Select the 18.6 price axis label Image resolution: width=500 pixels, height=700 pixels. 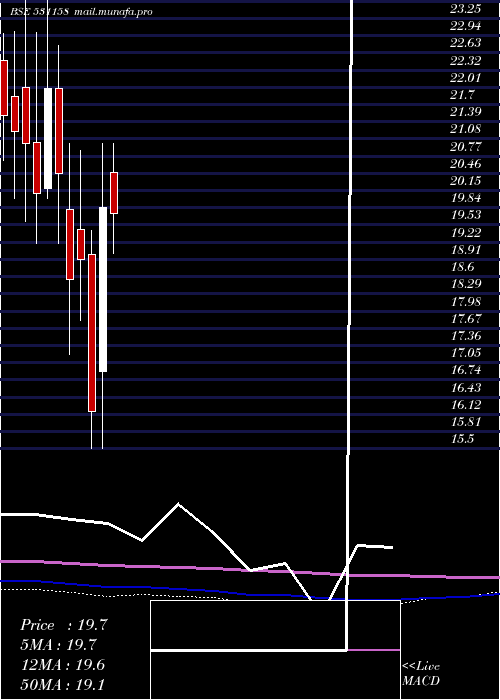pyautogui.click(x=462, y=267)
